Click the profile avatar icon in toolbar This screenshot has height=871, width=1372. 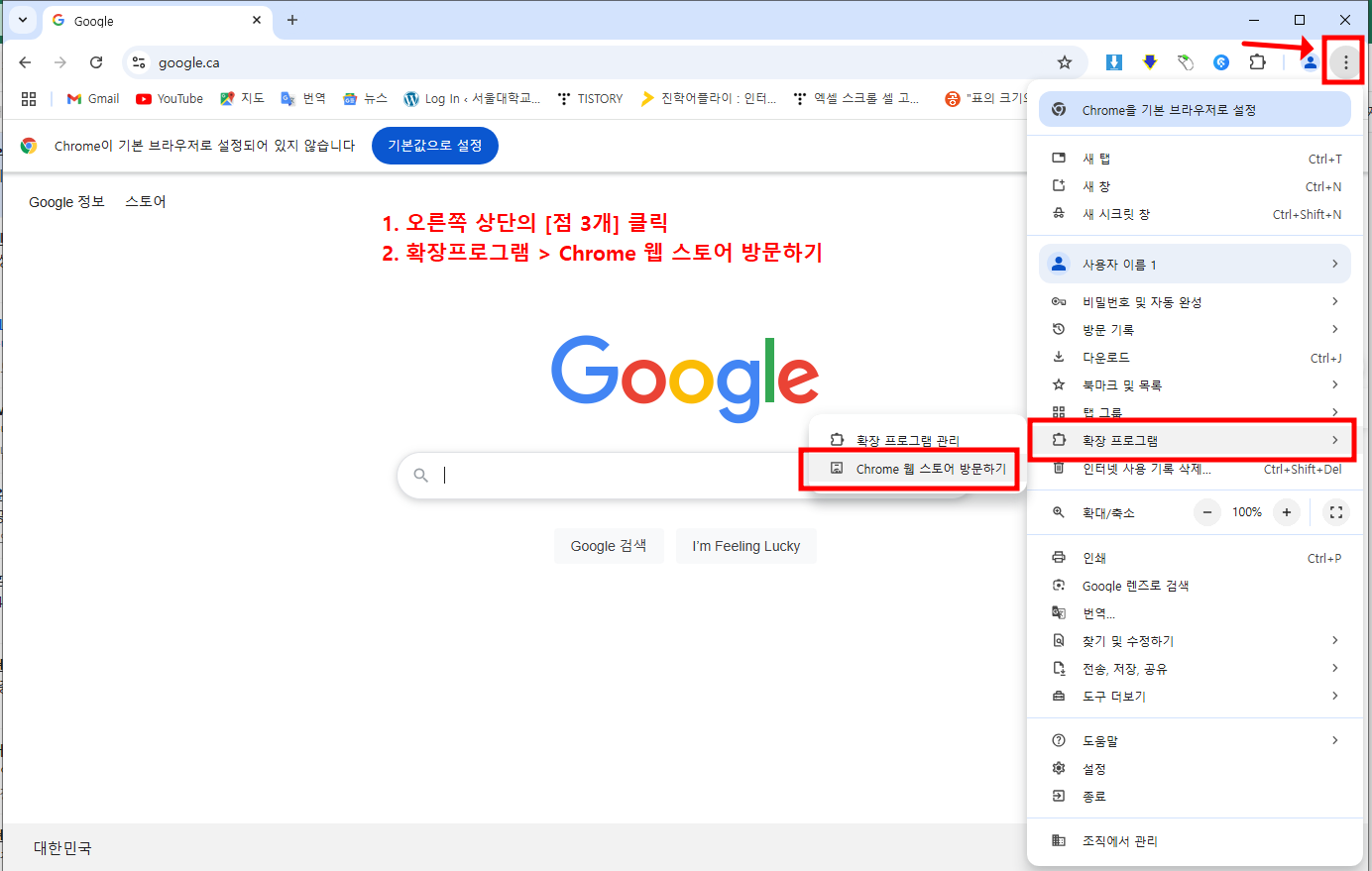pyautogui.click(x=1310, y=62)
